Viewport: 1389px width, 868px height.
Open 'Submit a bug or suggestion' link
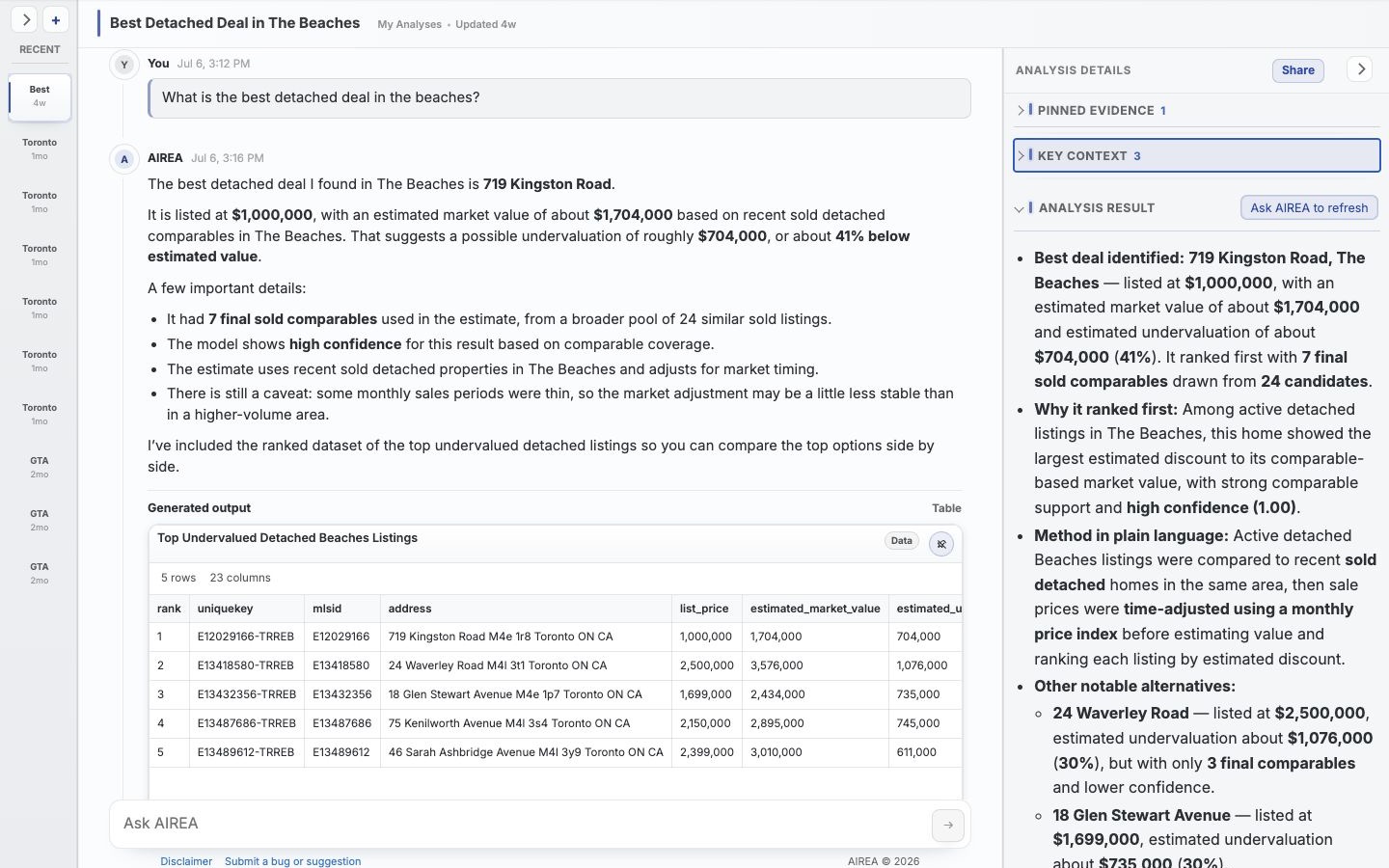[292, 861]
